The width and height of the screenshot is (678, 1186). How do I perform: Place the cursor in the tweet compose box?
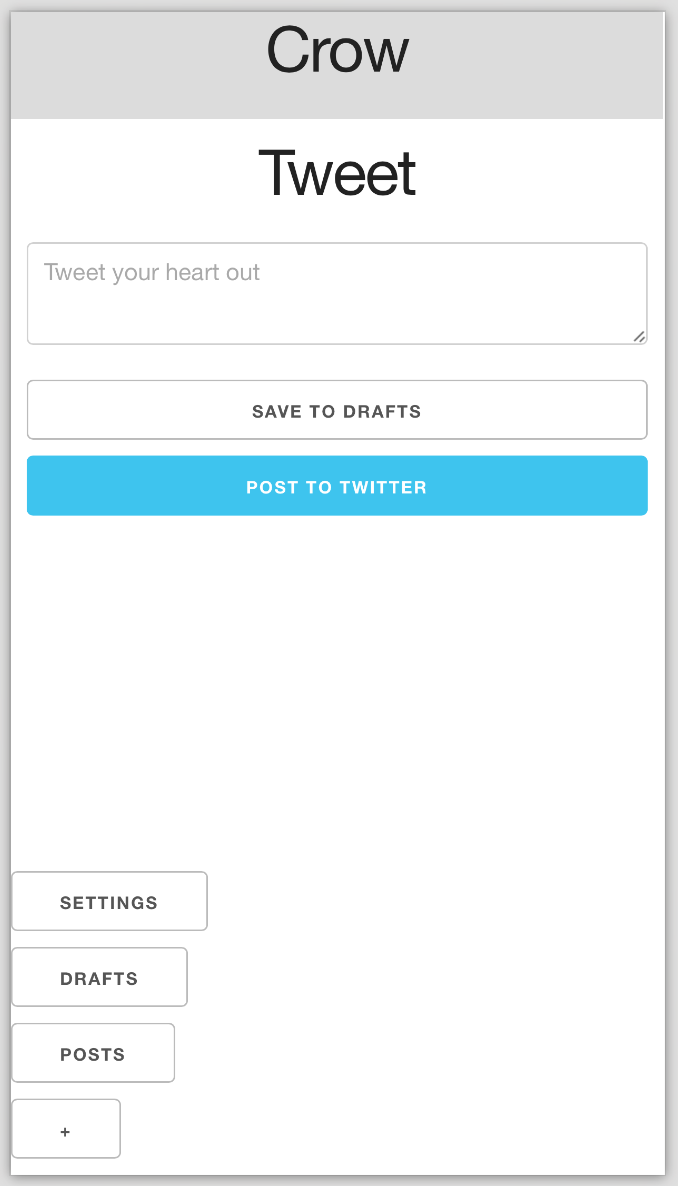pyautogui.click(x=337, y=300)
